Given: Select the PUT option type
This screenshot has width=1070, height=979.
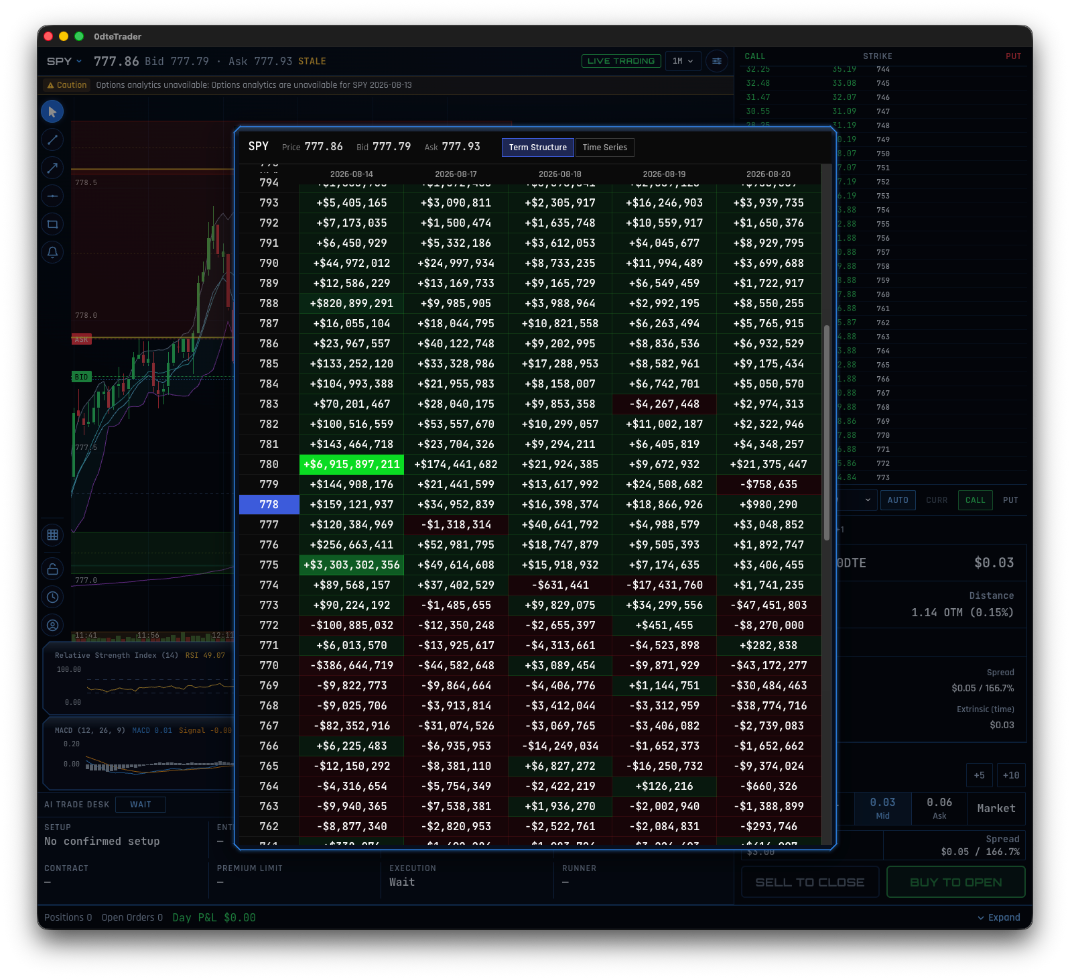Looking at the screenshot, I should (1010, 500).
